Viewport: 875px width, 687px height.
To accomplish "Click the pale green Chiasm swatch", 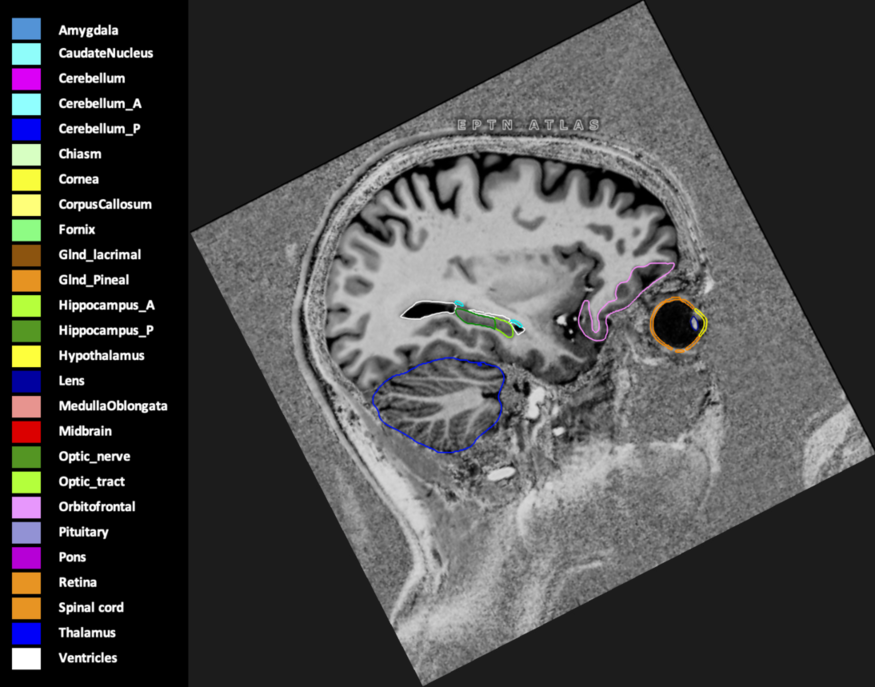I will (x=26, y=155).
